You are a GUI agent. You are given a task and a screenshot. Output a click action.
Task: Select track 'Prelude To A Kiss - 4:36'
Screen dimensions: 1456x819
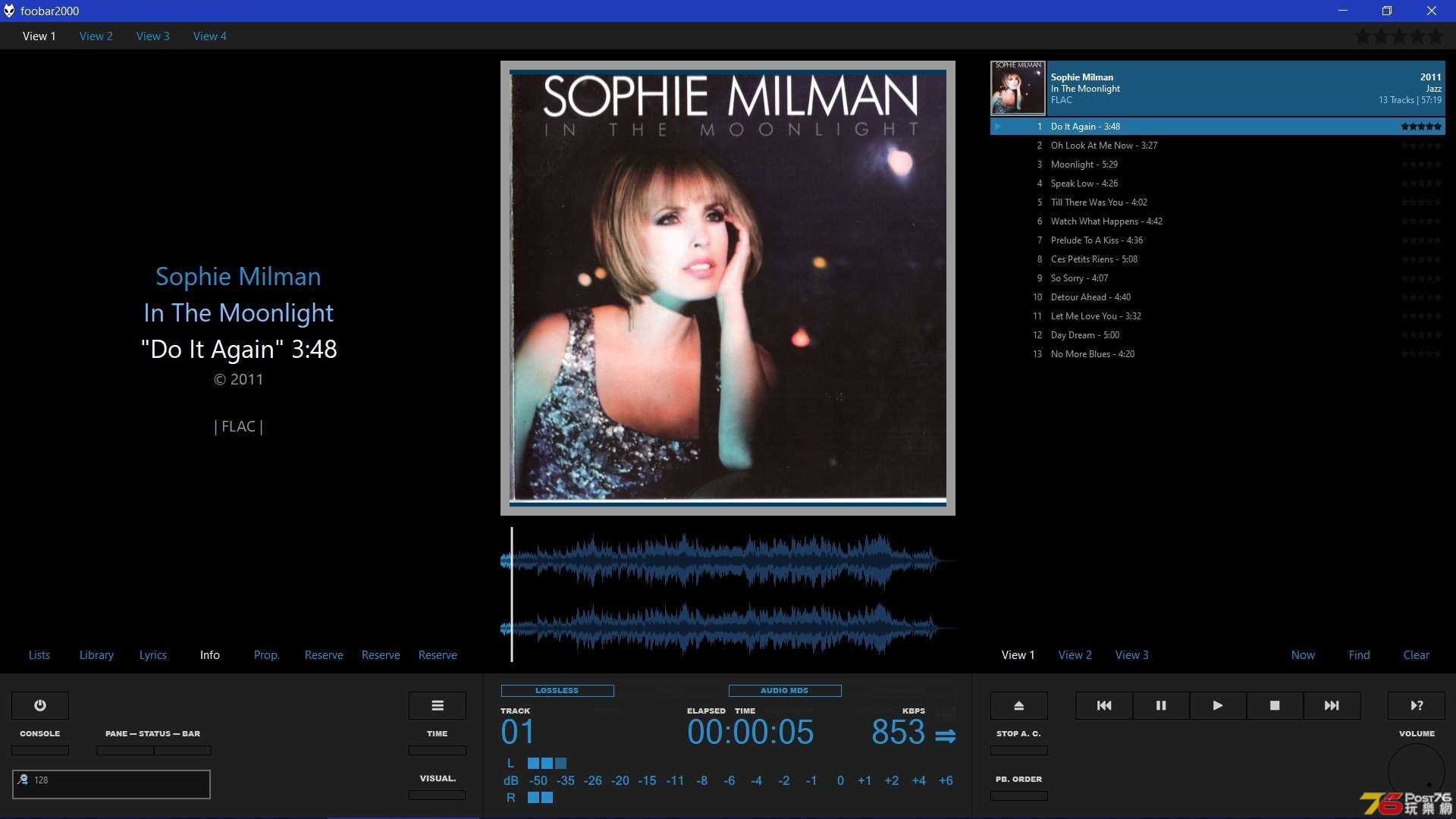(x=1218, y=240)
